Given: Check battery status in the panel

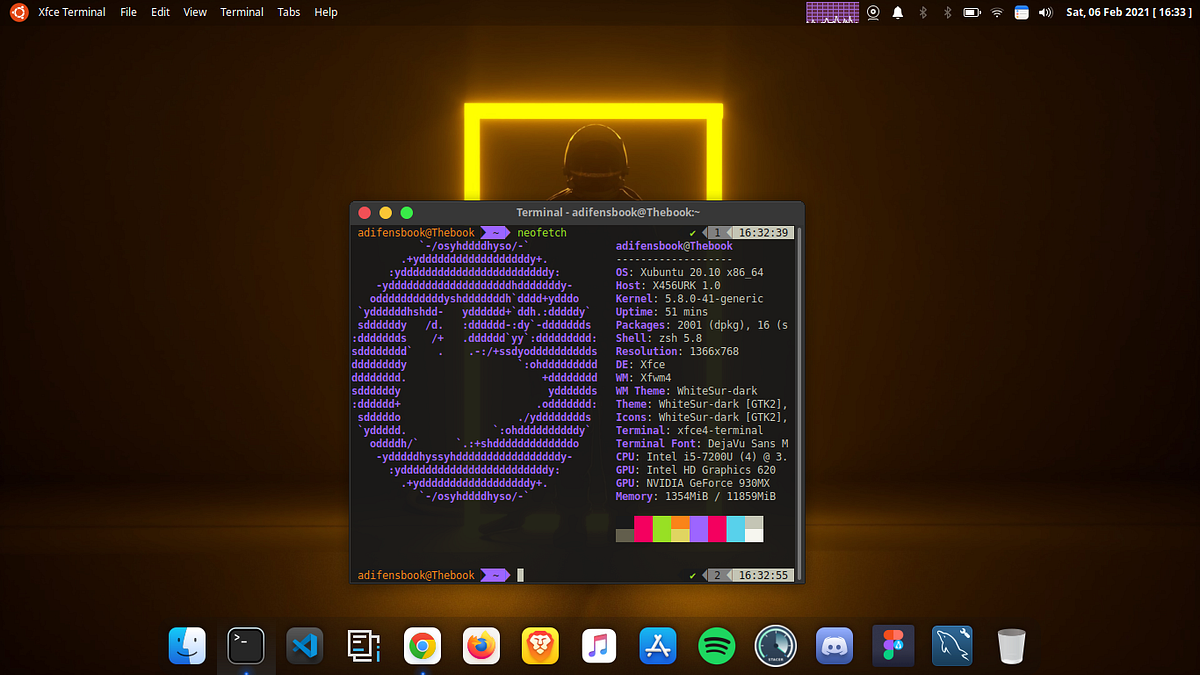Looking at the screenshot, I should (970, 12).
